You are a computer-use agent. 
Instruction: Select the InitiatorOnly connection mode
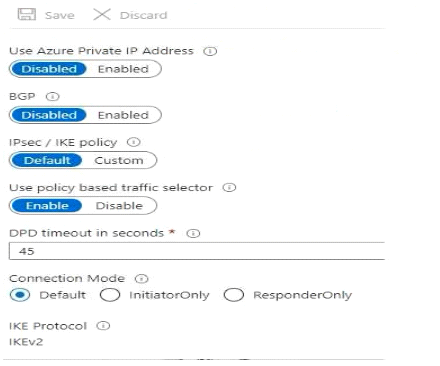110,295
